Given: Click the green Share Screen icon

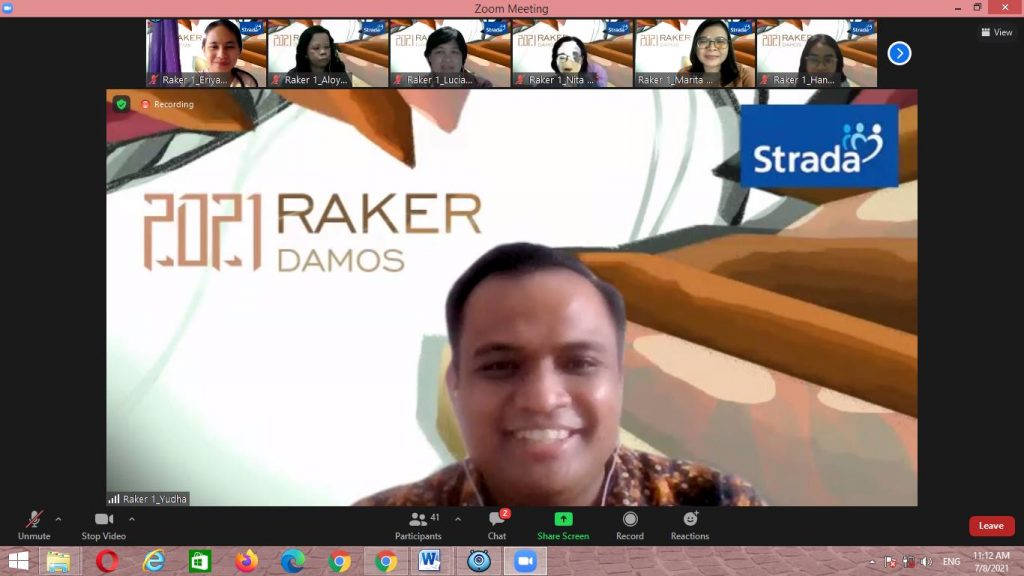Looking at the screenshot, I should 563,519.
